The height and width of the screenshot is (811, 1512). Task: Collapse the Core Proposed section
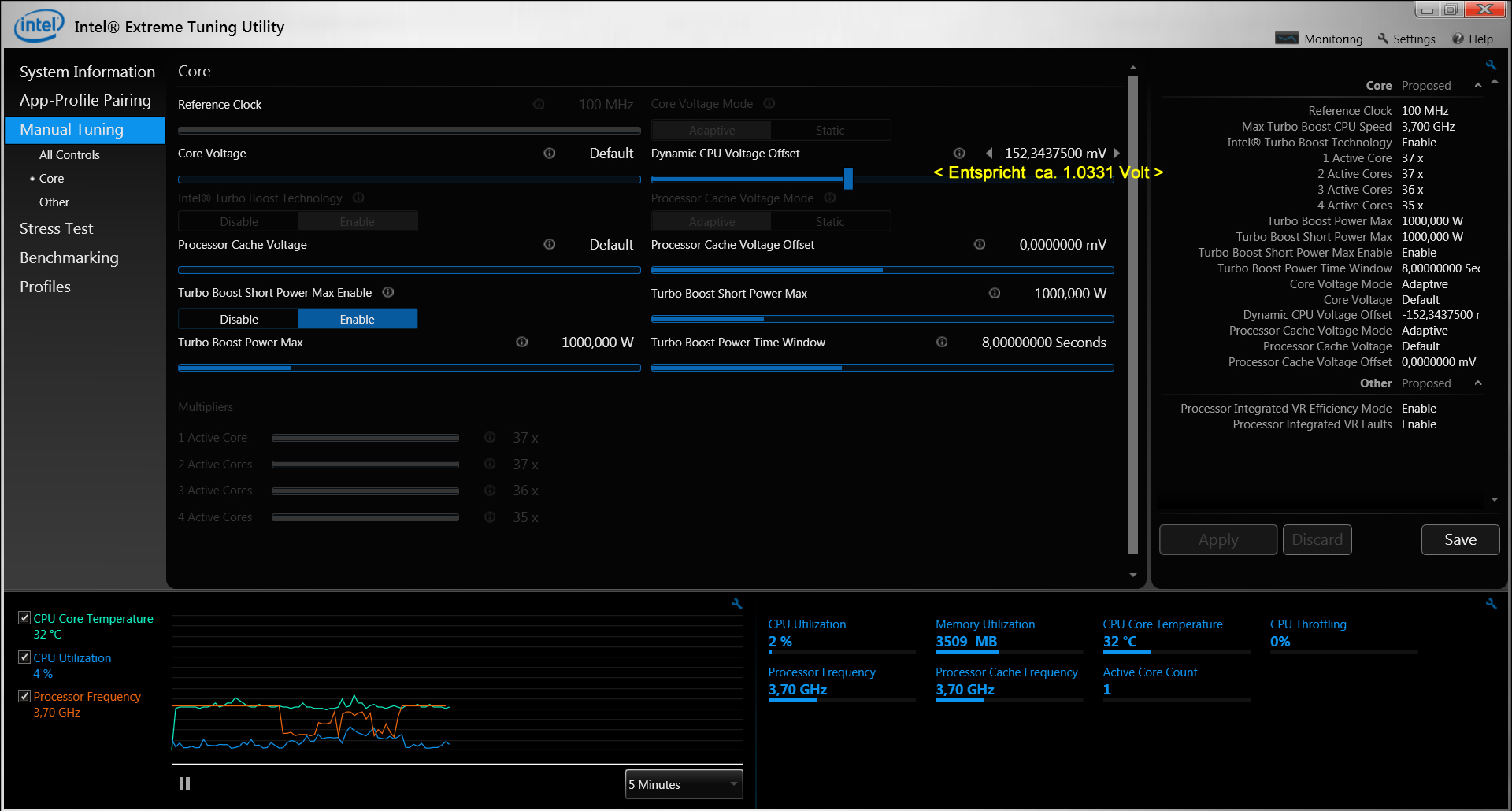tap(1478, 85)
